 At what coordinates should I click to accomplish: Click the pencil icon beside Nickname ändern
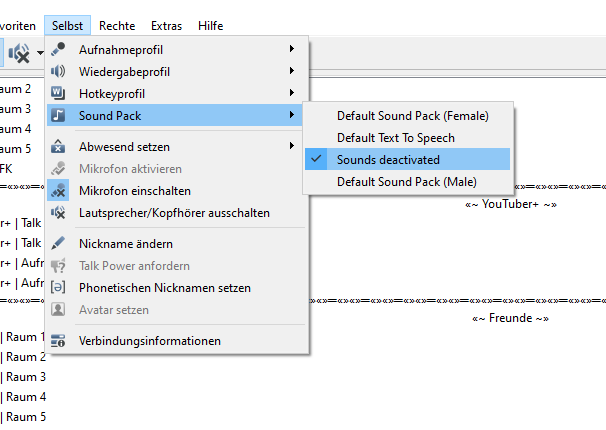tap(58, 243)
